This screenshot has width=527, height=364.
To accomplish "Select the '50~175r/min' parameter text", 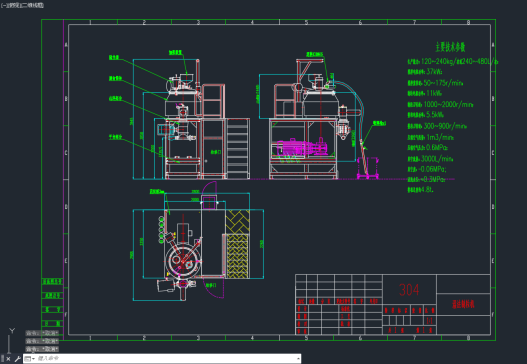I will pyautogui.click(x=443, y=83).
